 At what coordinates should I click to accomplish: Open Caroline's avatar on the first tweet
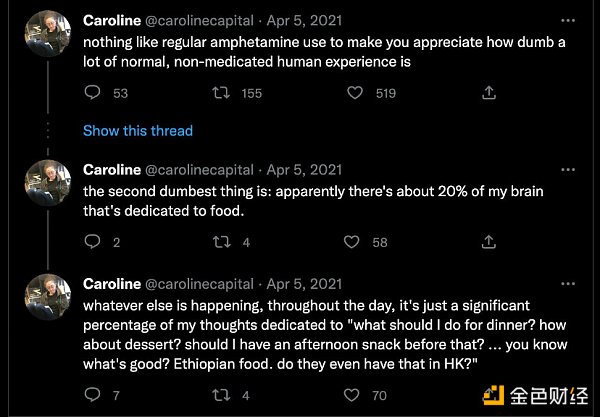45,35
